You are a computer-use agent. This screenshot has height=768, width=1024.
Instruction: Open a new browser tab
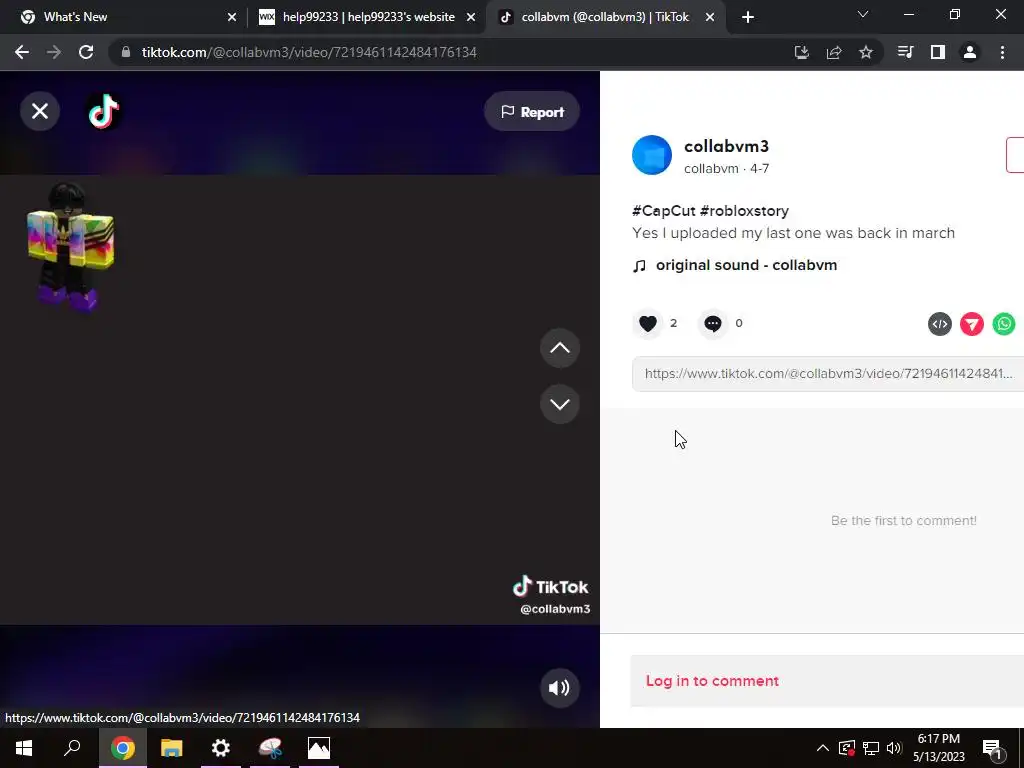(x=748, y=17)
